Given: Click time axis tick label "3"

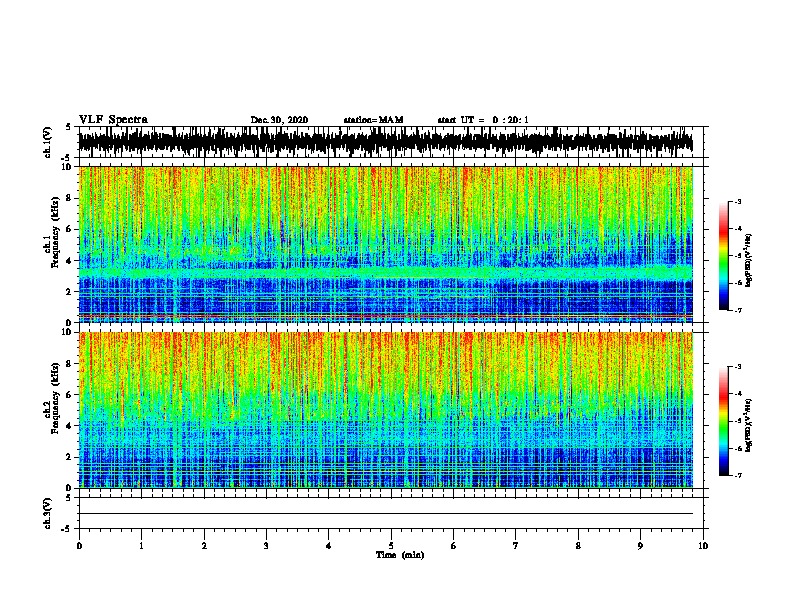Looking at the screenshot, I should point(266,546).
